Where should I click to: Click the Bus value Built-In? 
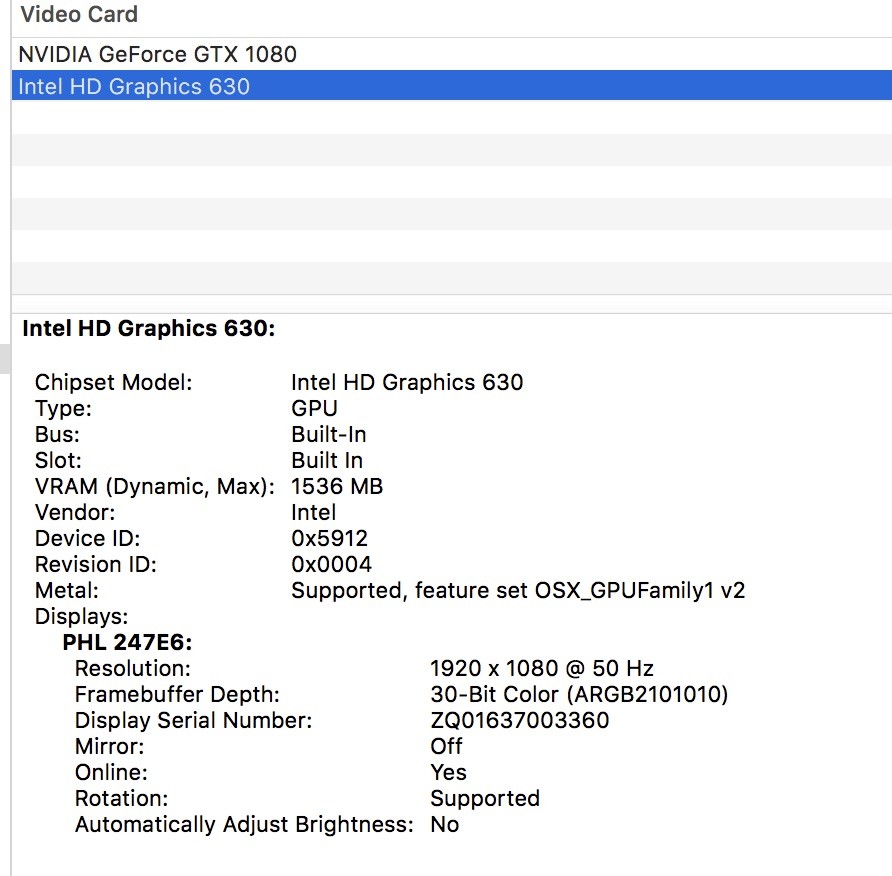[x=328, y=434]
